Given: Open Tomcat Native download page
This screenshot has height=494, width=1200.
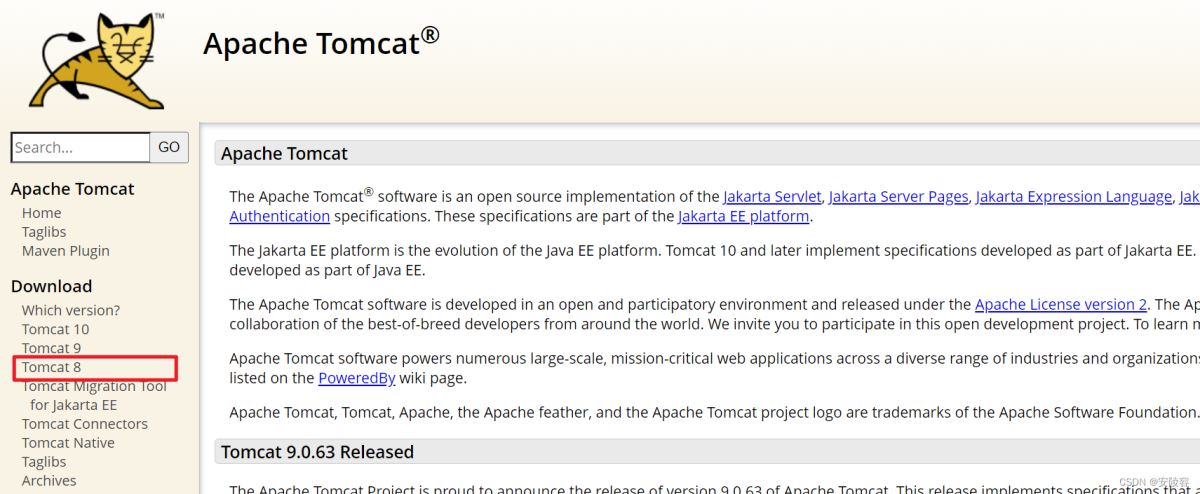Looking at the screenshot, I should point(68,443).
